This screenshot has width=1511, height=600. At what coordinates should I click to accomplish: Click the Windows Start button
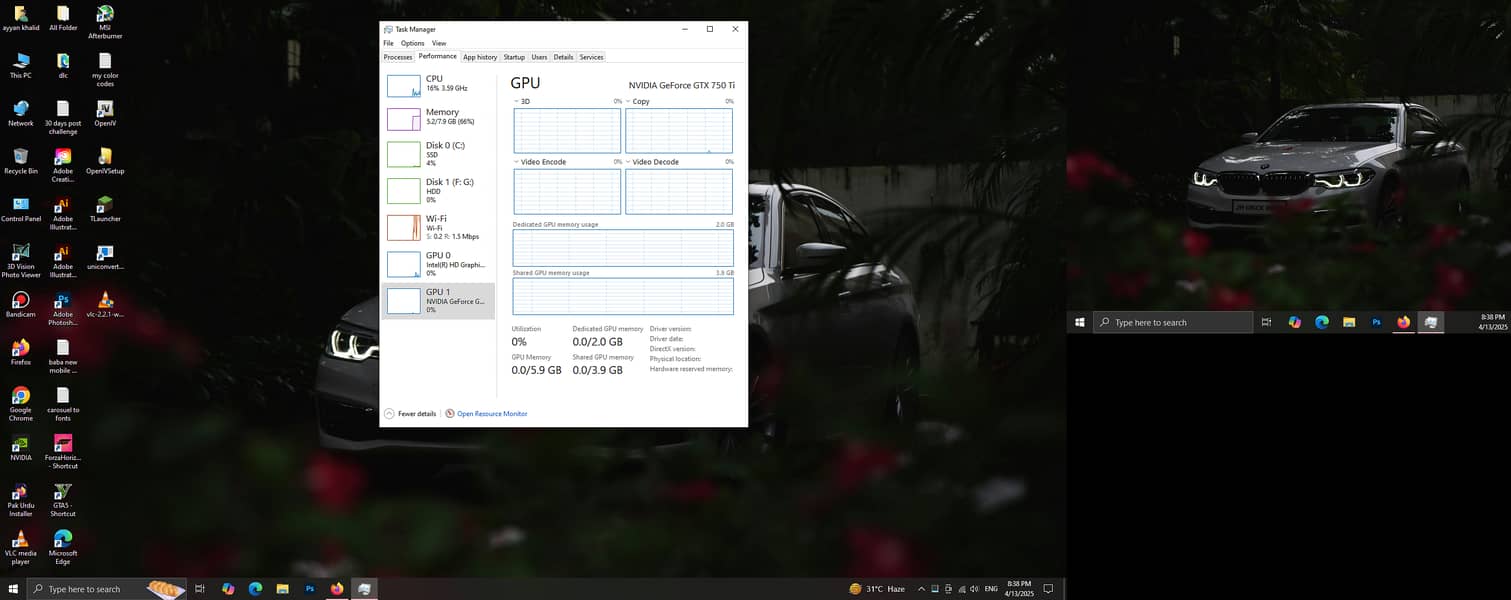pos(13,589)
